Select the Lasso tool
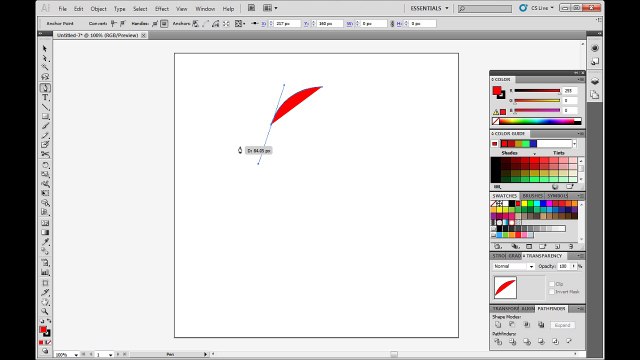This screenshot has height=360, width=640. click(x=45, y=77)
